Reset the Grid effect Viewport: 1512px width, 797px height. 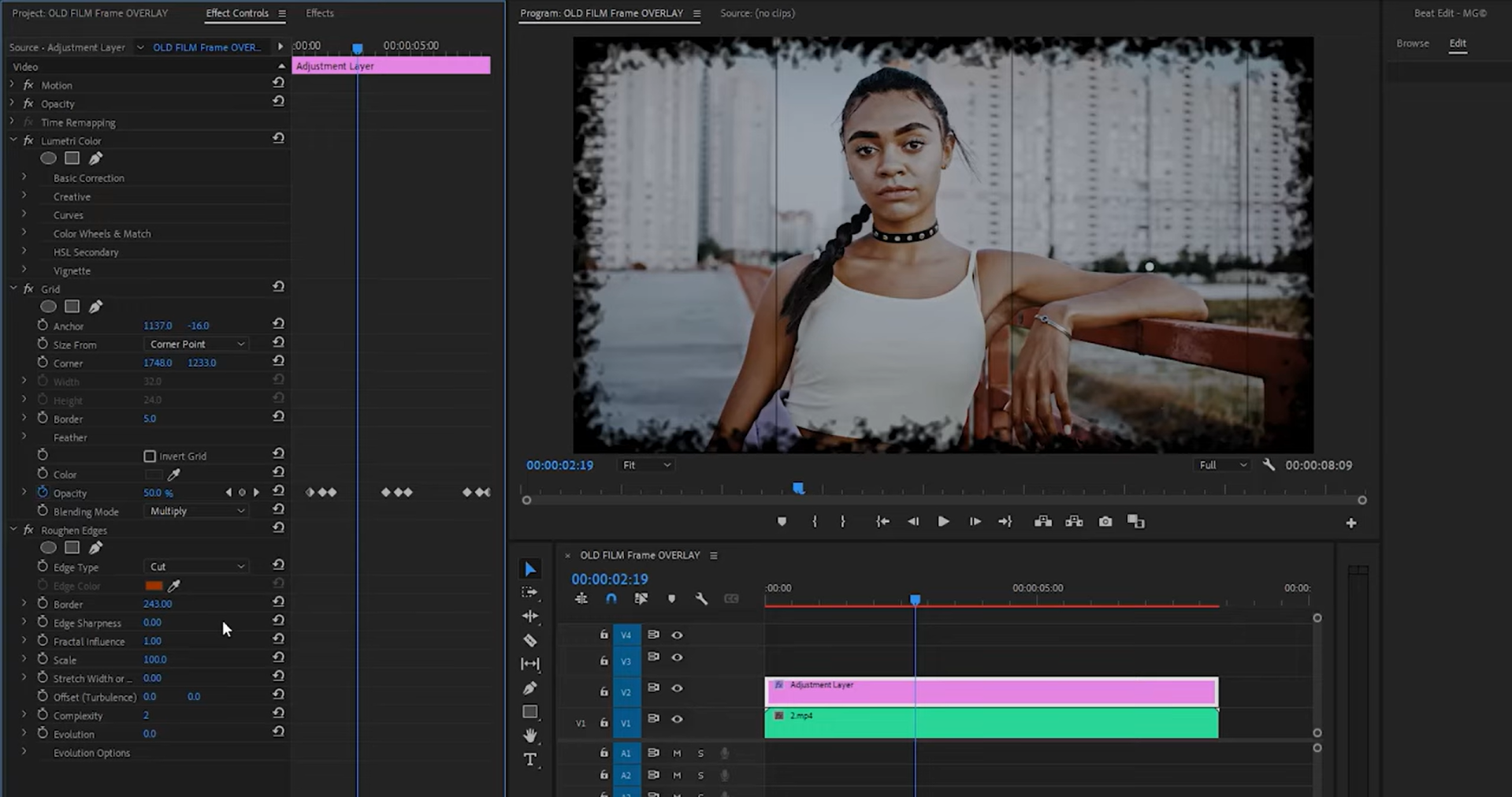(278, 286)
